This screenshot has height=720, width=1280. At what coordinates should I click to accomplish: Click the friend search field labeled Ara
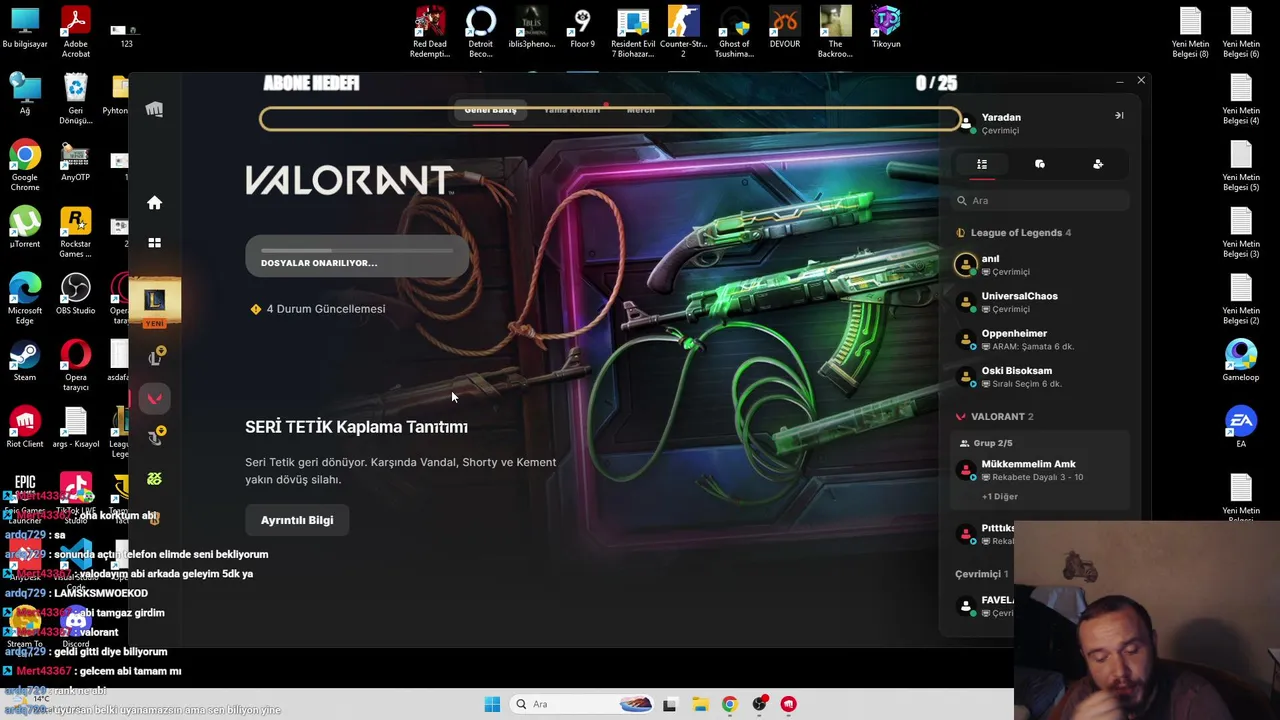coord(1040,200)
